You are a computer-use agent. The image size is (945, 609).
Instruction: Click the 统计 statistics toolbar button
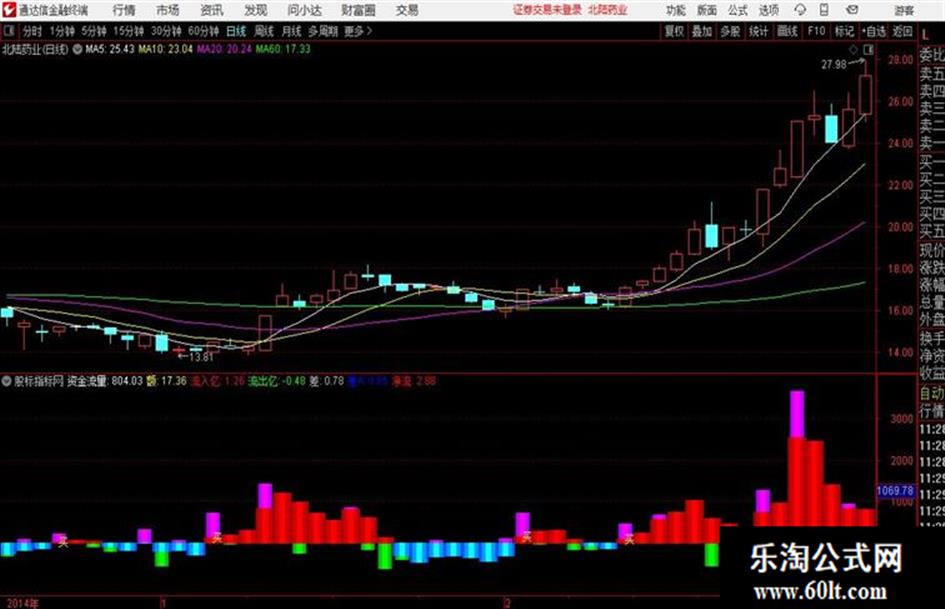tap(759, 31)
